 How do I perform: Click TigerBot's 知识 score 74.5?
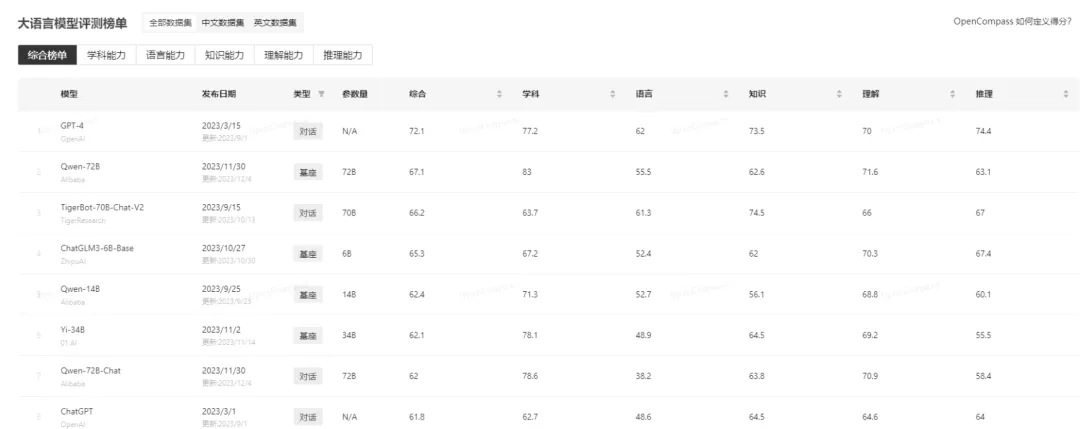[x=757, y=213]
